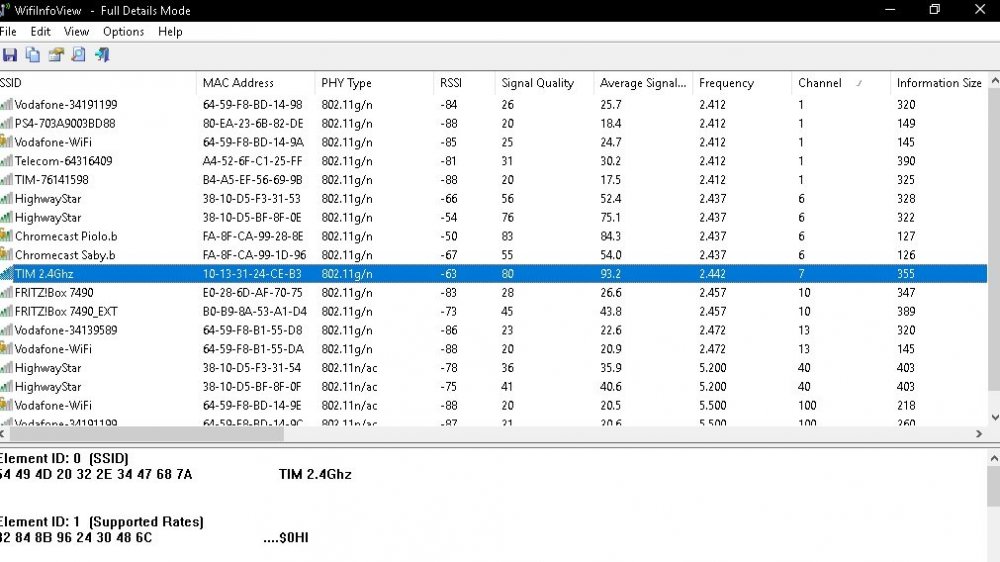Select the PS4-703A9003BD88 network row
Image resolution: width=1000 pixels, height=562 pixels.
click(x=494, y=123)
